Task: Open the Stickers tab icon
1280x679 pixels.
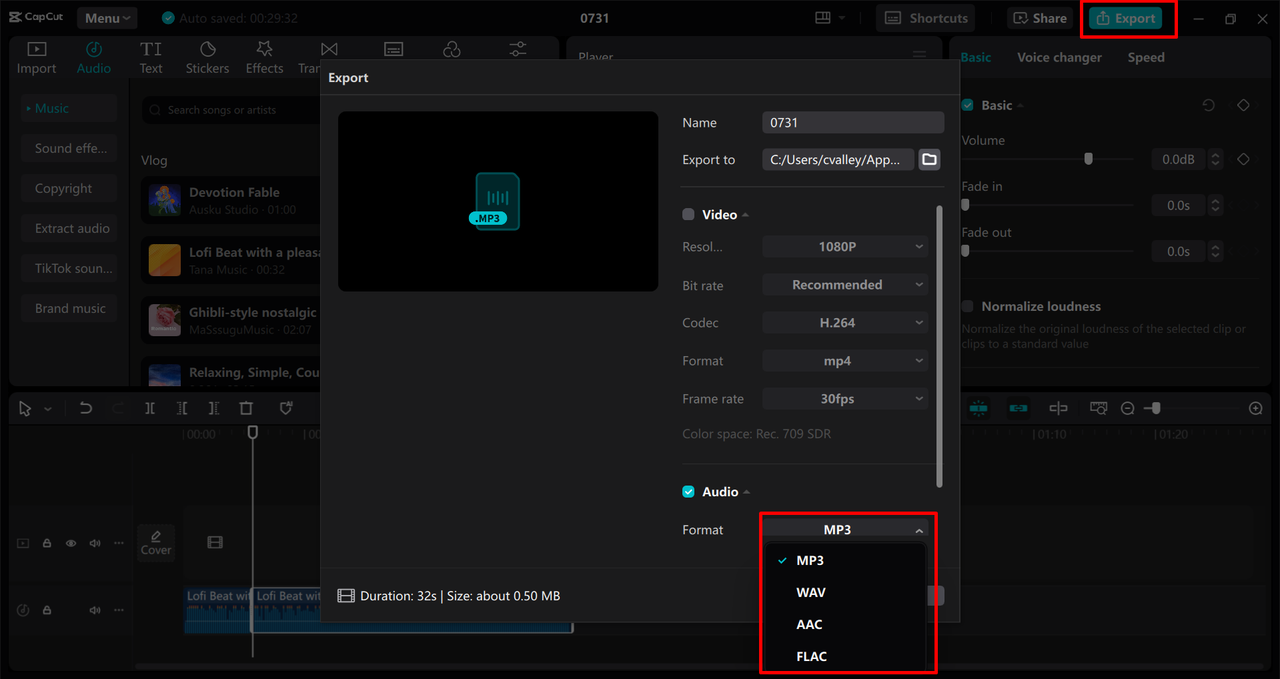Action: click(x=207, y=49)
